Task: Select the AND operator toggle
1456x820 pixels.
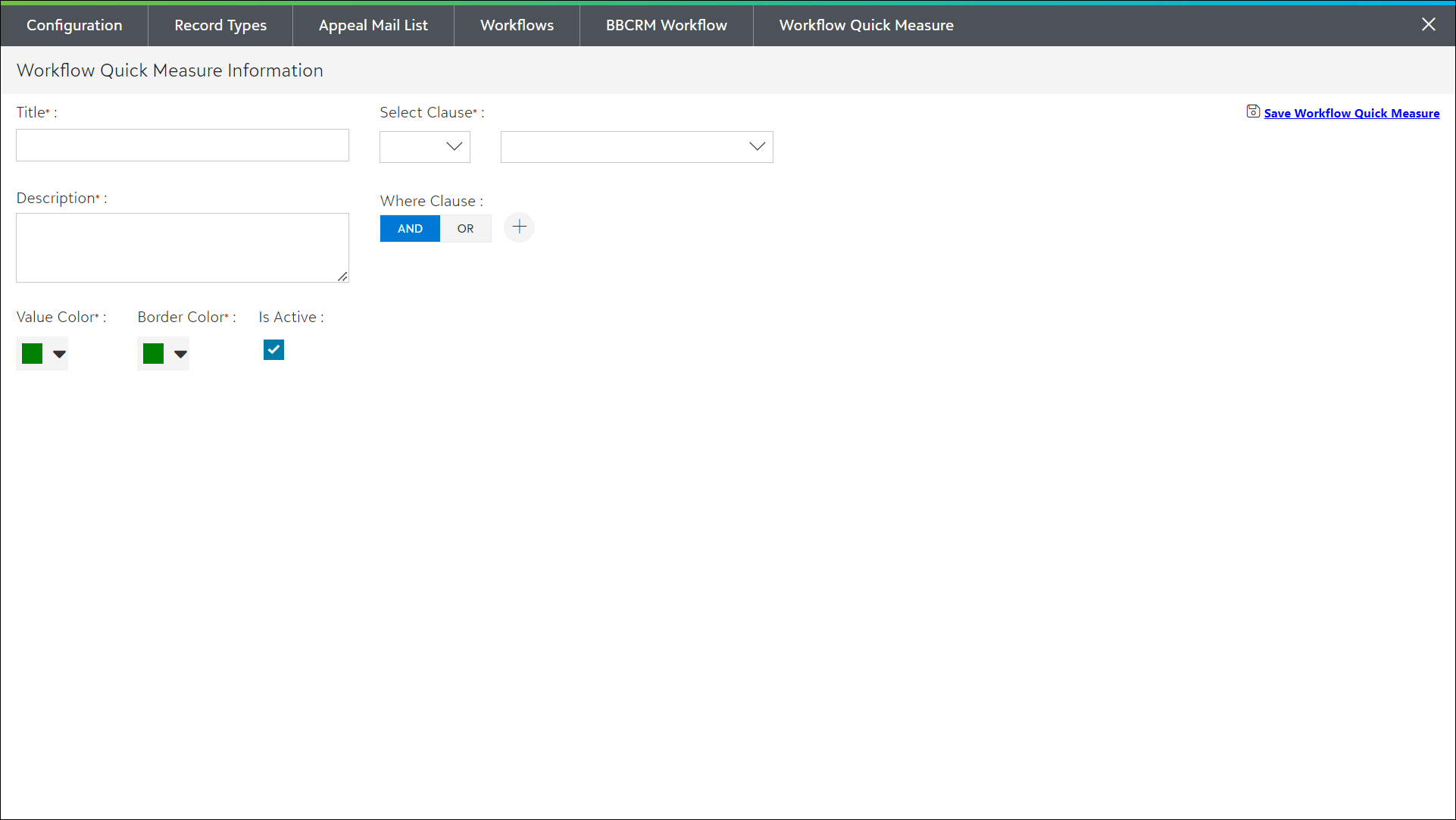Action: [410, 228]
